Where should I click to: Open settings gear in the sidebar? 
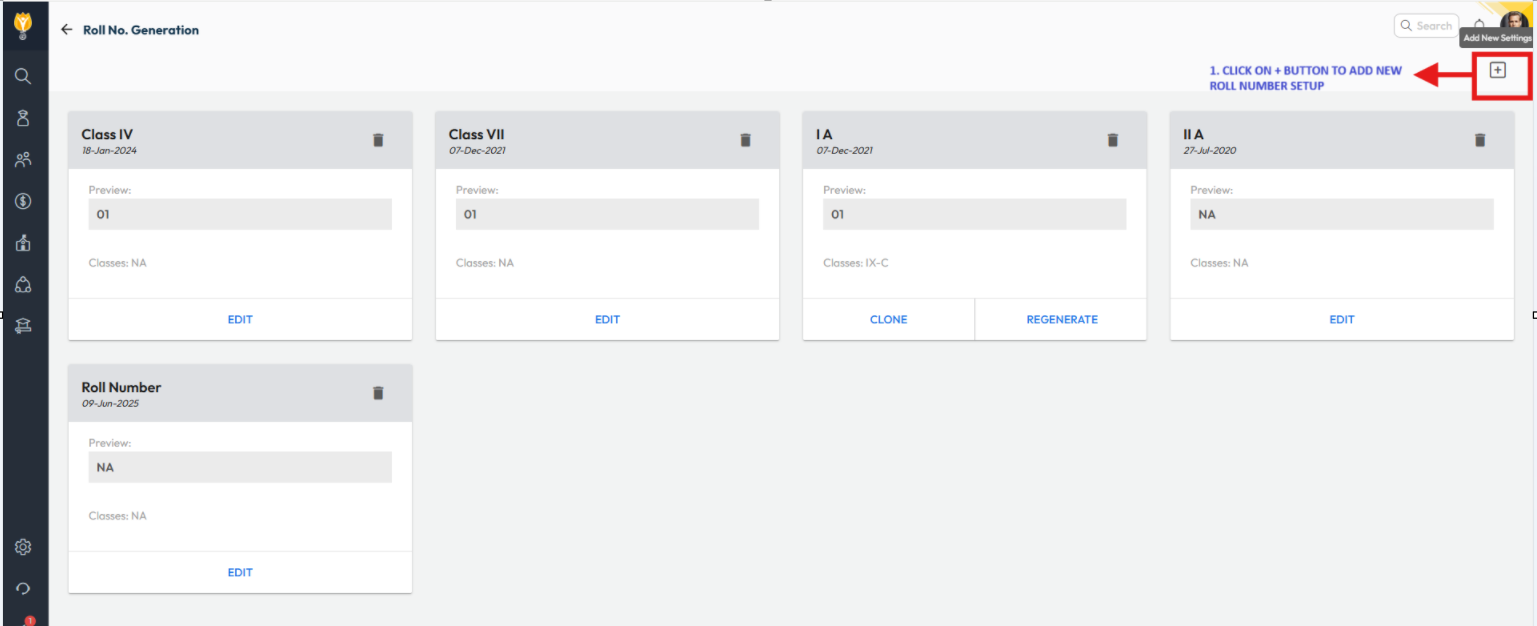pyautogui.click(x=23, y=547)
